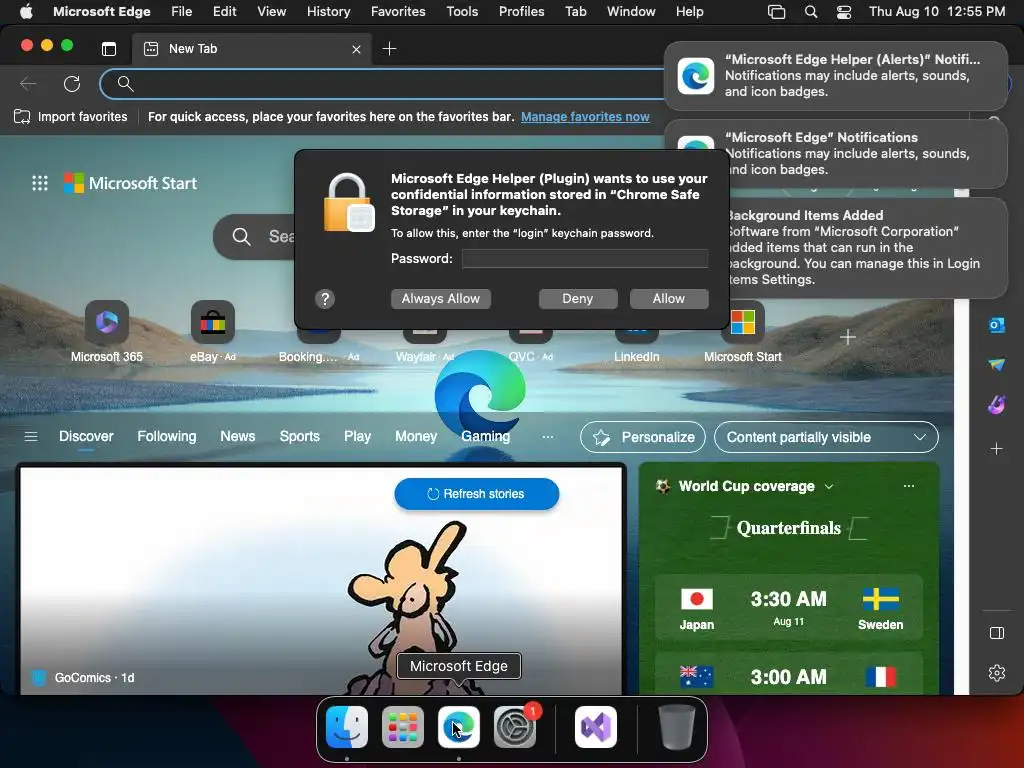Click Allow in keychain dialog

[x=669, y=298]
